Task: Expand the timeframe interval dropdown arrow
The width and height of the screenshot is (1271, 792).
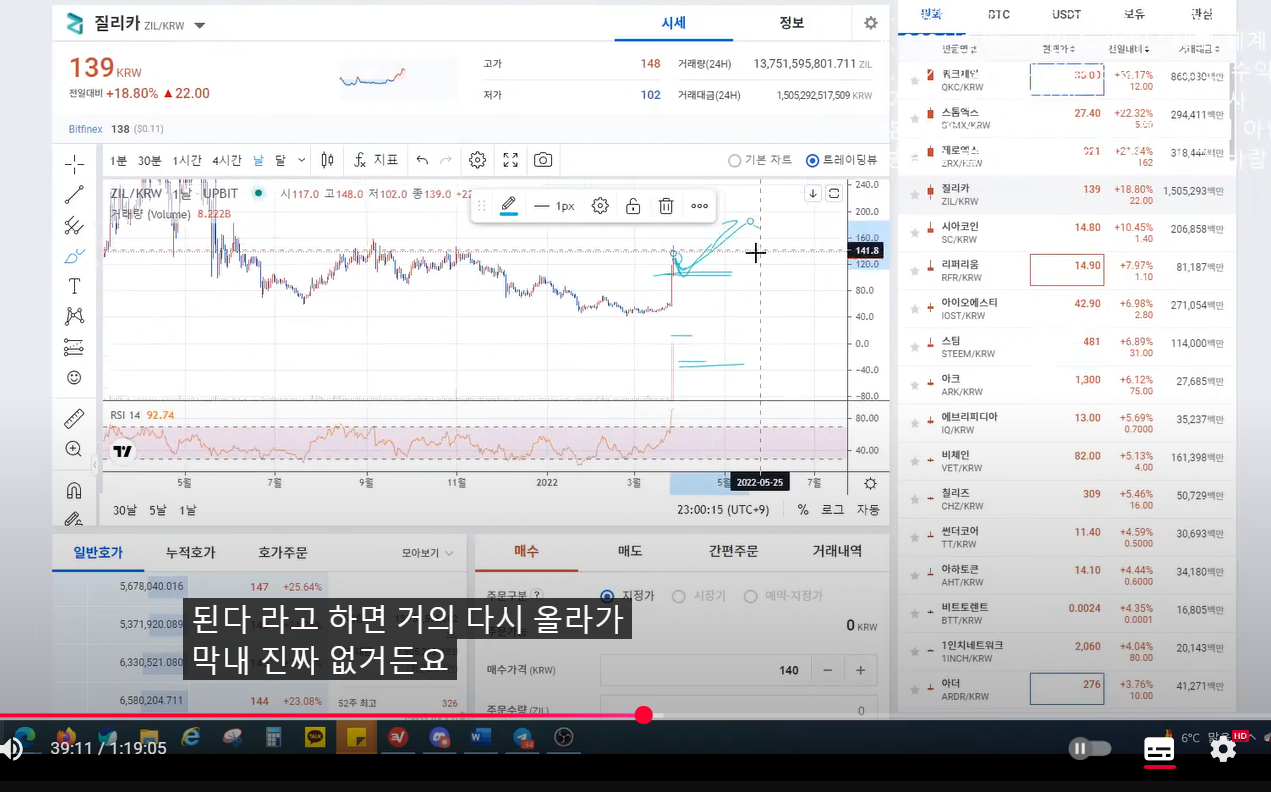Action: tap(302, 160)
